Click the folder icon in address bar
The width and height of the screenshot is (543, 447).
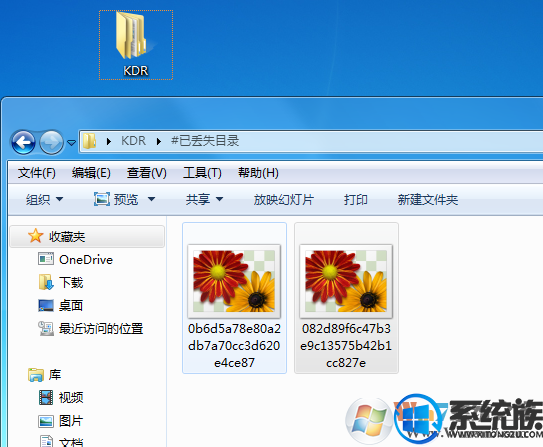coord(89,141)
